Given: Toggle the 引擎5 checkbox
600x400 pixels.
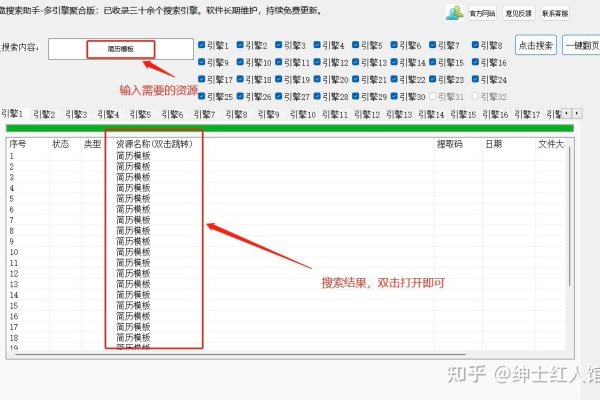Looking at the screenshot, I should point(355,45).
